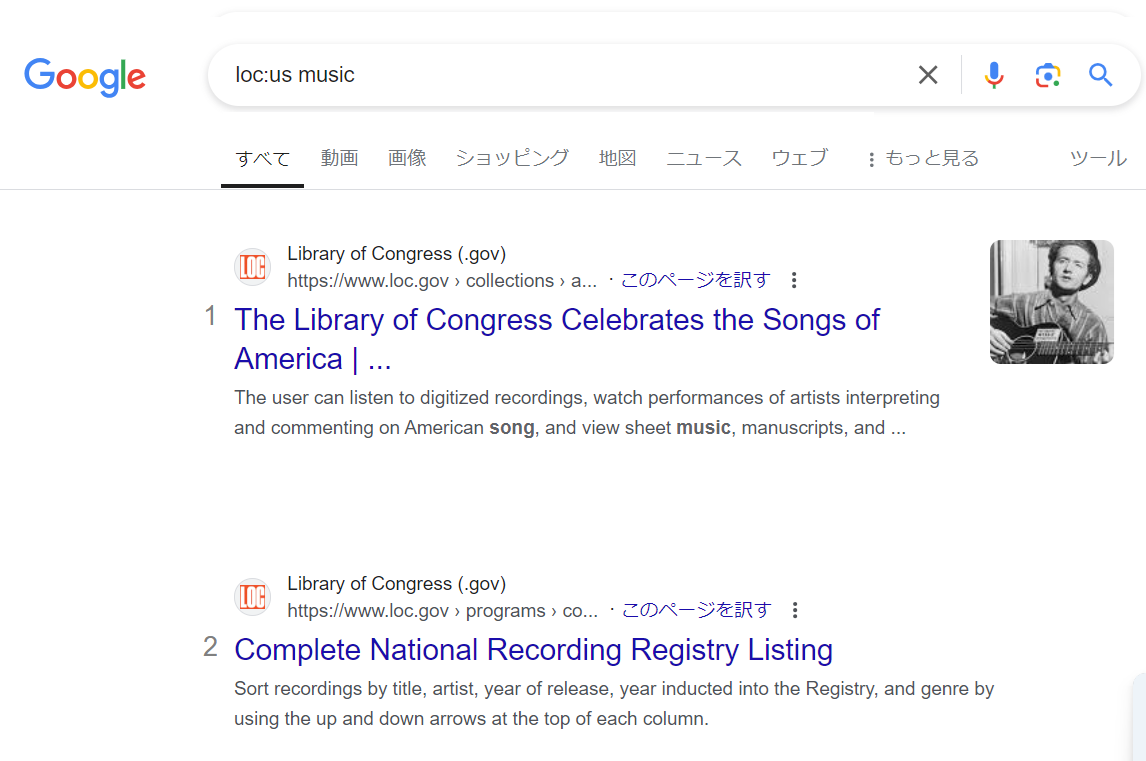
Task: Start voice search with microphone icon
Action: coord(993,75)
